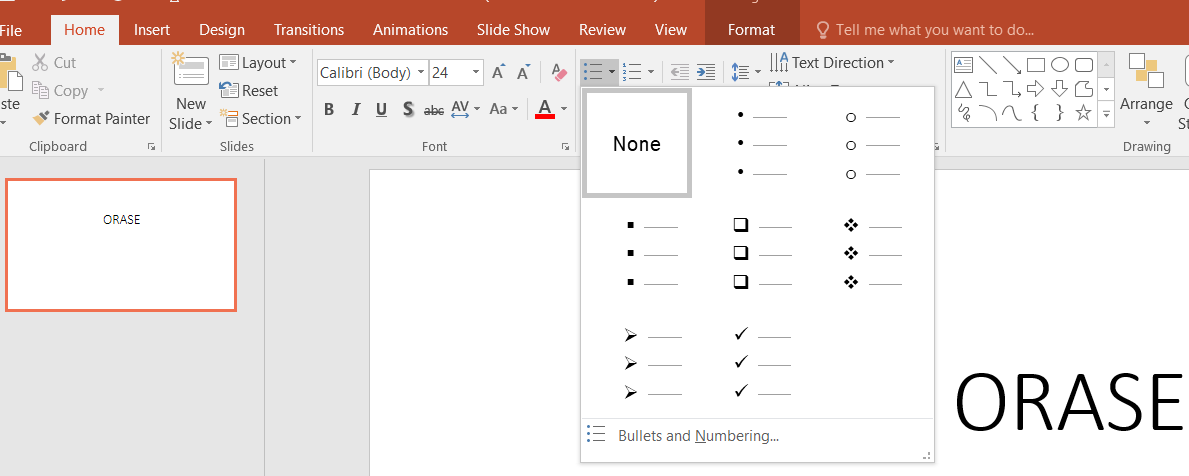Screen dimensions: 1189x476
Task: Open Bullets and Numbering dialog
Action: coord(697,436)
